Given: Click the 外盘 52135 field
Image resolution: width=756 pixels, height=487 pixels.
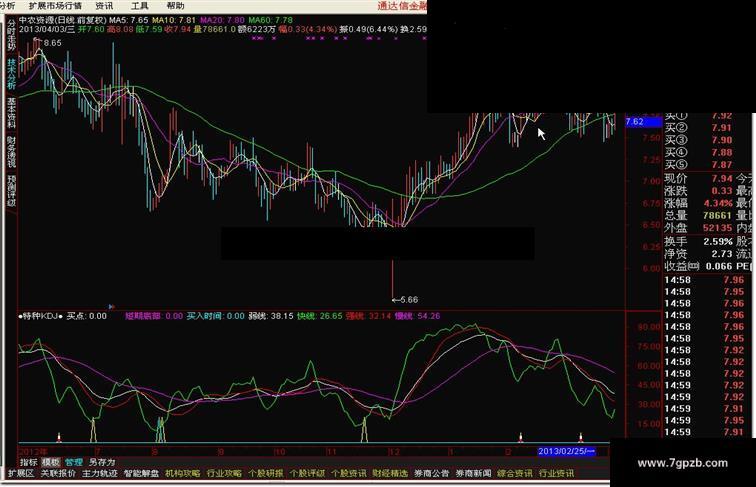Looking at the screenshot, I should (698, 228).
